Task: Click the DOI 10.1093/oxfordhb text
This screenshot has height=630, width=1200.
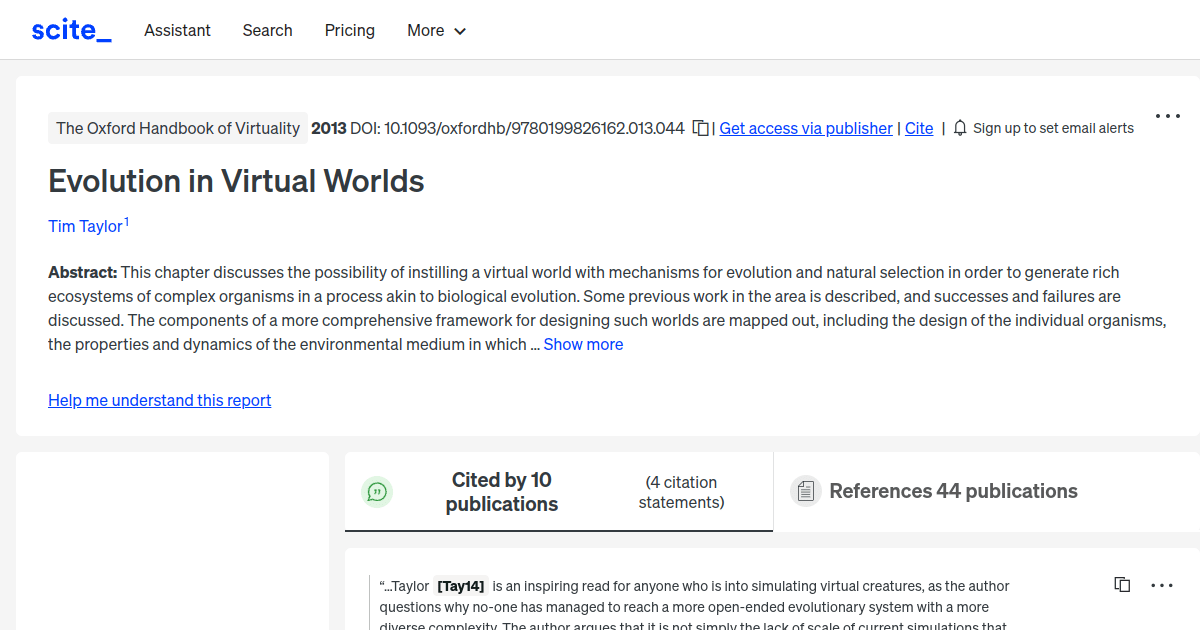Action: [x=518, y=128]
